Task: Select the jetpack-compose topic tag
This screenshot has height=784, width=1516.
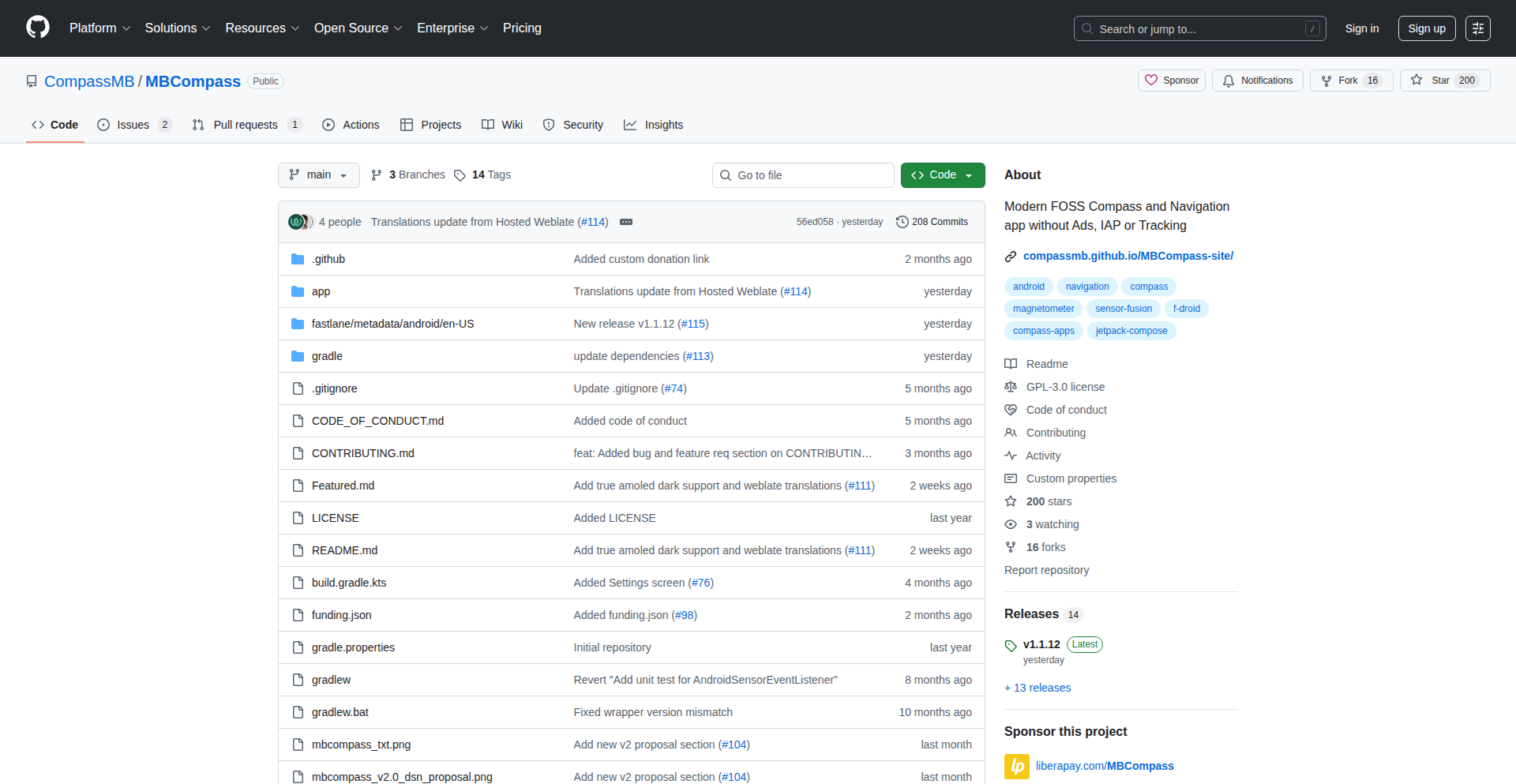Action: (x=1131, y=331)
